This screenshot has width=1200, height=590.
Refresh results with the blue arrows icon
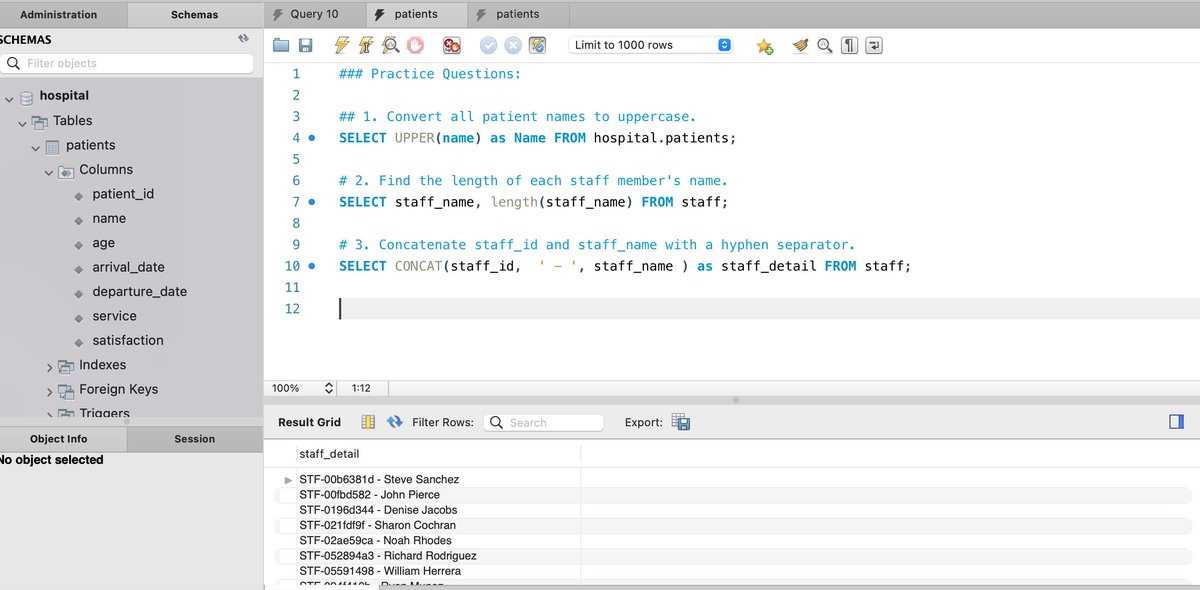coord(394,422)
